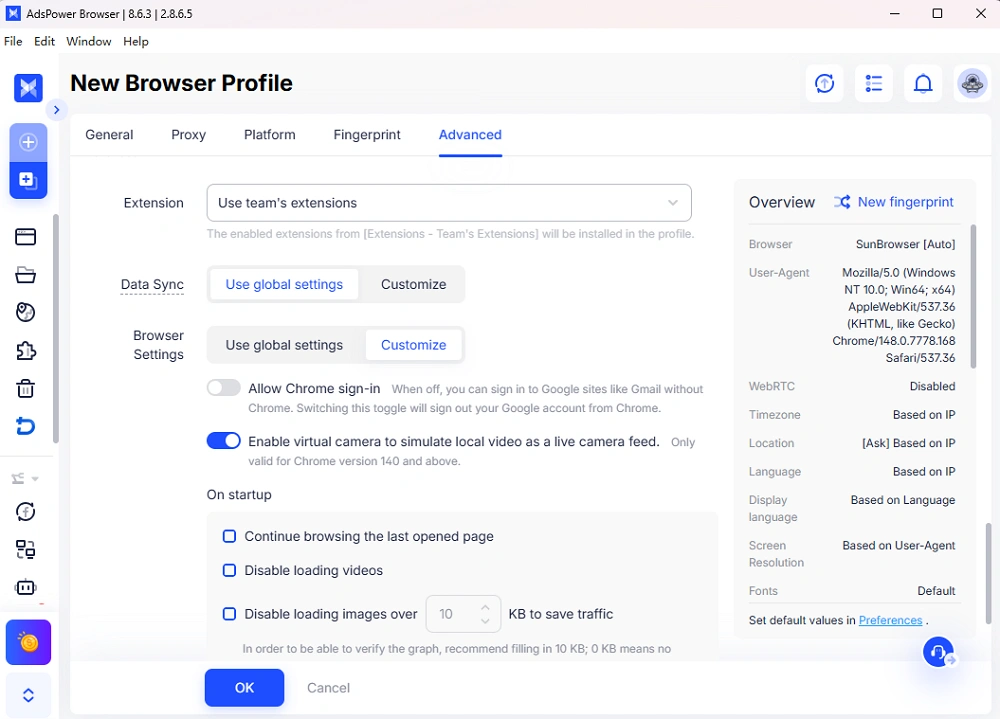Open the Facebook sync sidebar icon

pos(26,512)
